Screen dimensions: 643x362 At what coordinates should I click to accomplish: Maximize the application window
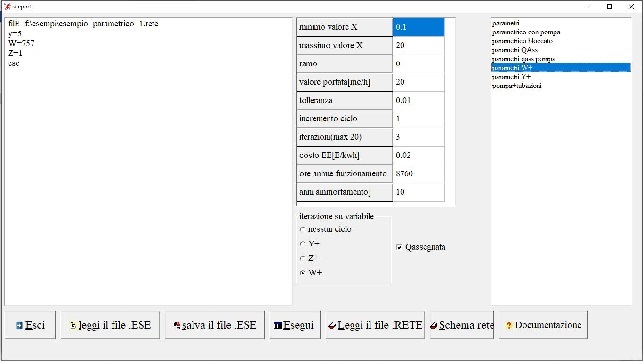click(x=609, y=6)
